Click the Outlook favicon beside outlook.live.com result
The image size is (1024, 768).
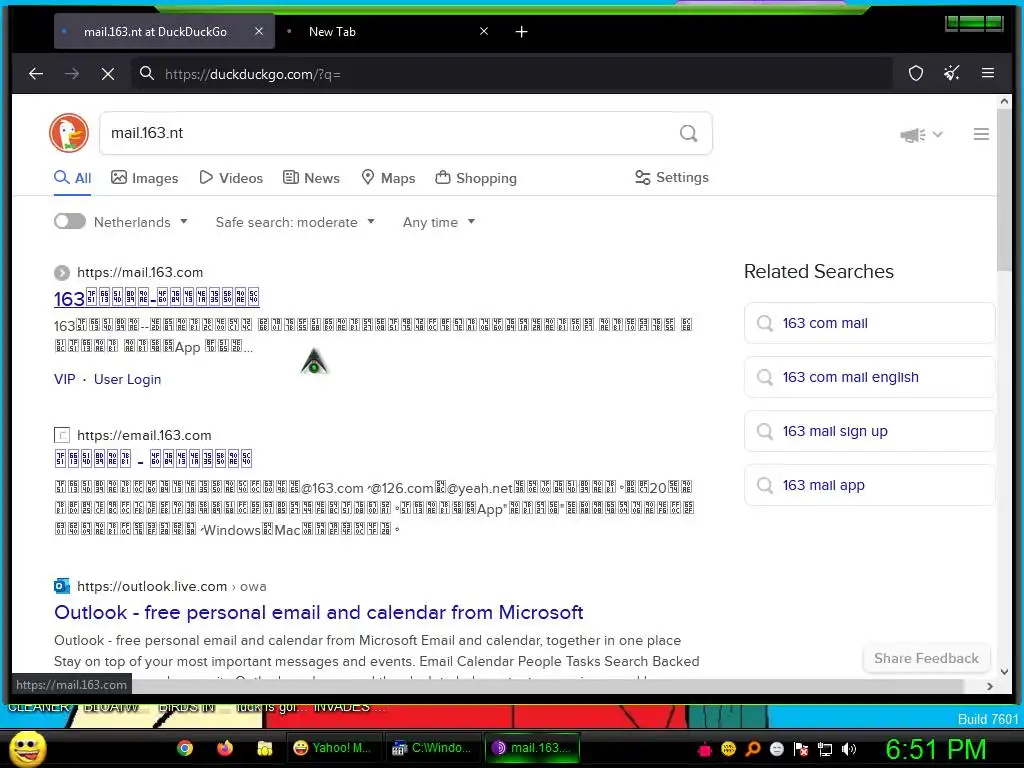point(62,586)
